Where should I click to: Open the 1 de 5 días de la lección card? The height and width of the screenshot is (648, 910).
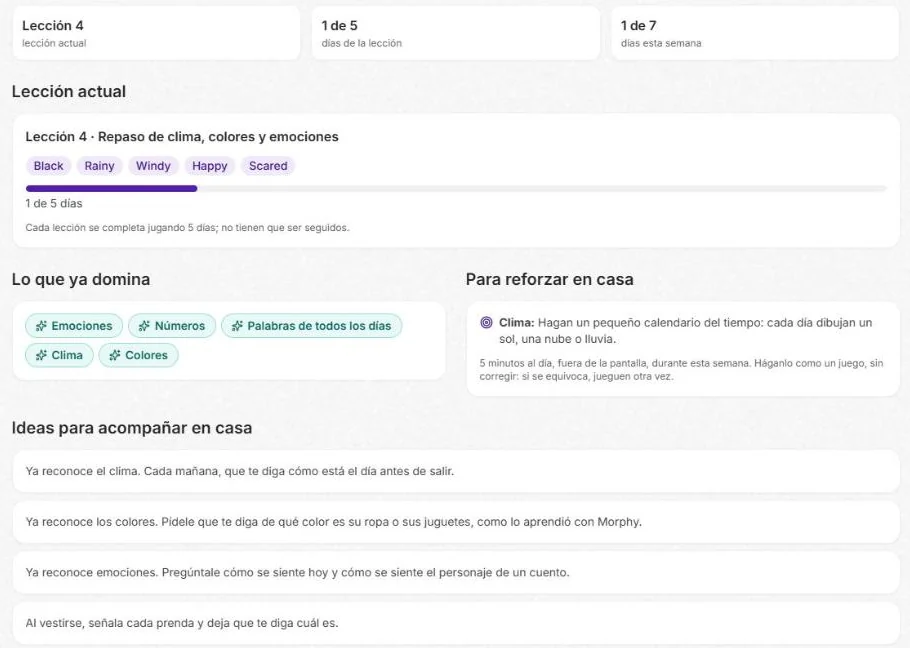456,33
